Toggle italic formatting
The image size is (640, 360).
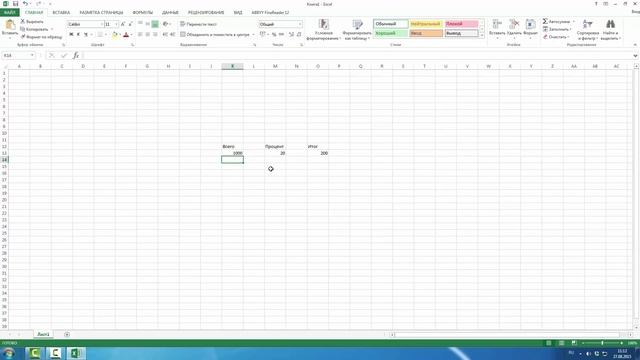[x=78, y=35]
